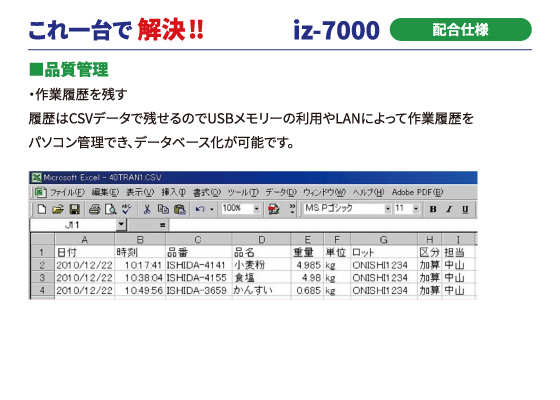Open the データ(D) menu
The image size is (560, 400).
281,192
